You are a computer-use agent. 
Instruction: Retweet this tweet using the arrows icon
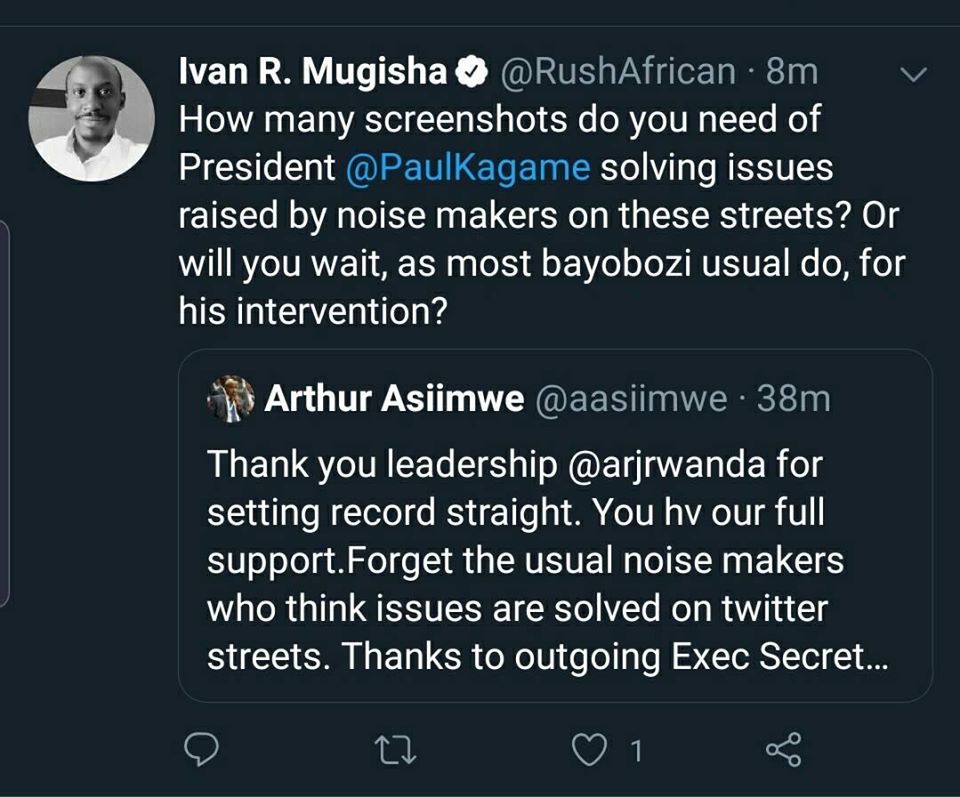(x=396, y=750)
